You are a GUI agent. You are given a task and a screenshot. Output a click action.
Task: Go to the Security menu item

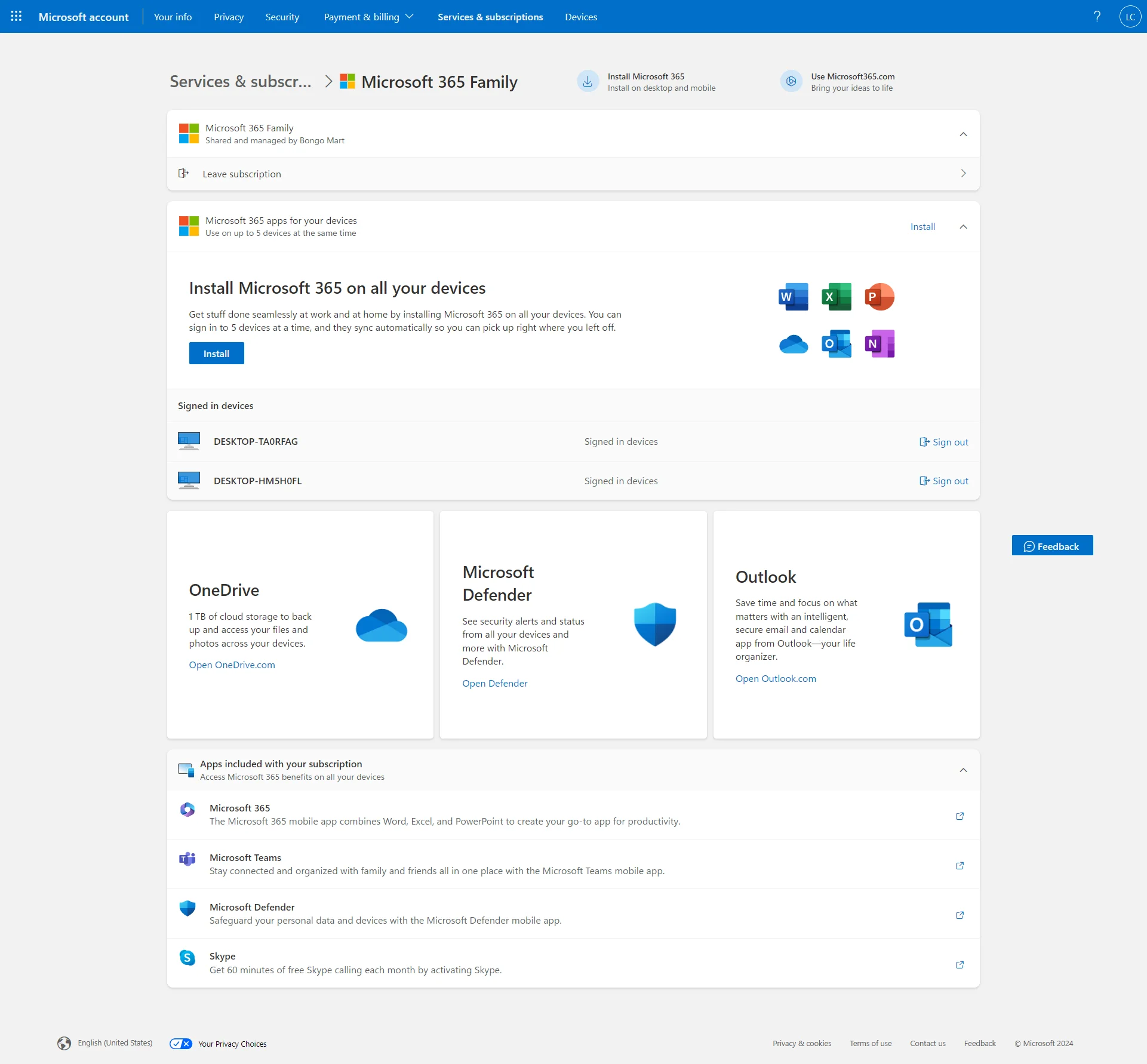click(x=281, y=17)
